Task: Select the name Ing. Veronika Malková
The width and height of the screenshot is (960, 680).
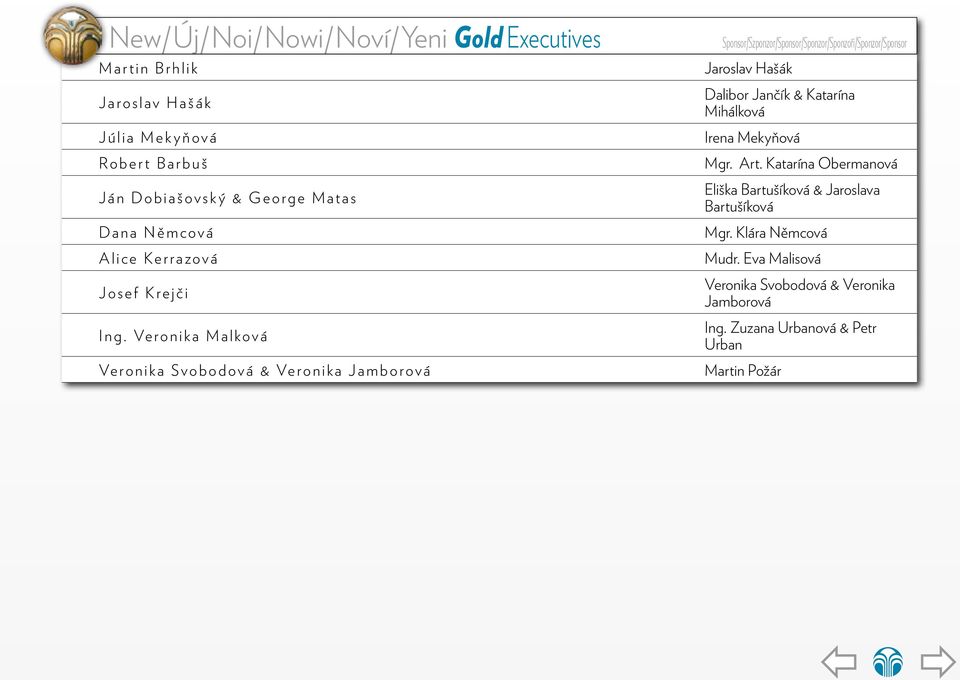Action: (183, 336)
